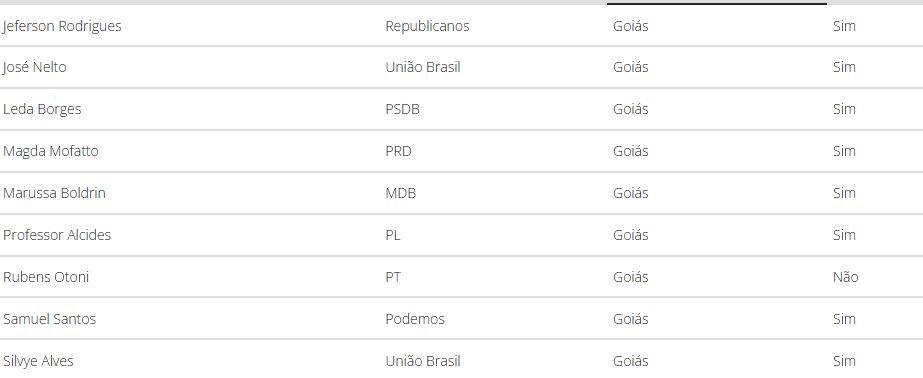This screenshot has height=378, width=923.
Task: Click the PL party cell
Action: pos(393,235)
